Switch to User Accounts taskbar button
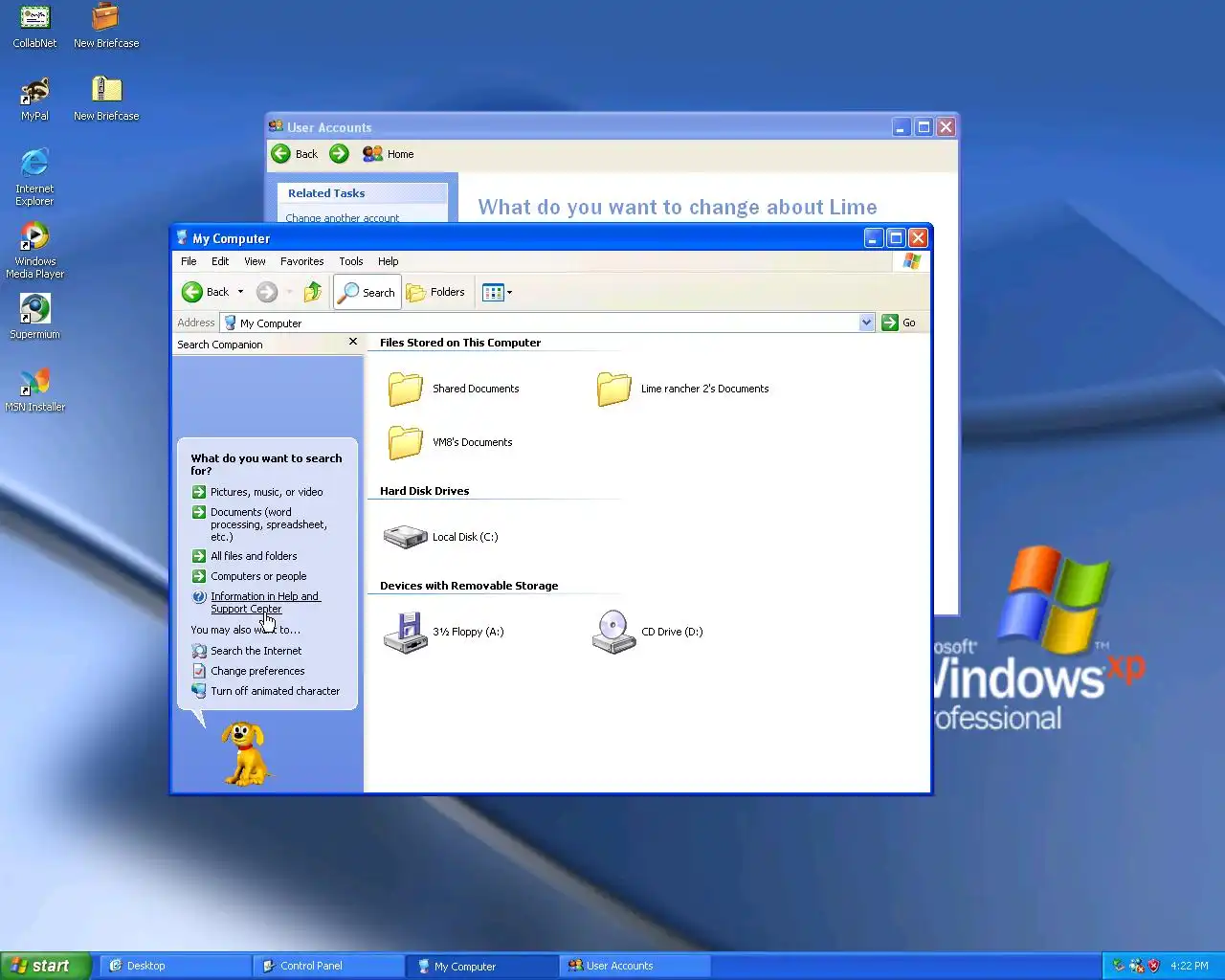 tap(635, 966)
